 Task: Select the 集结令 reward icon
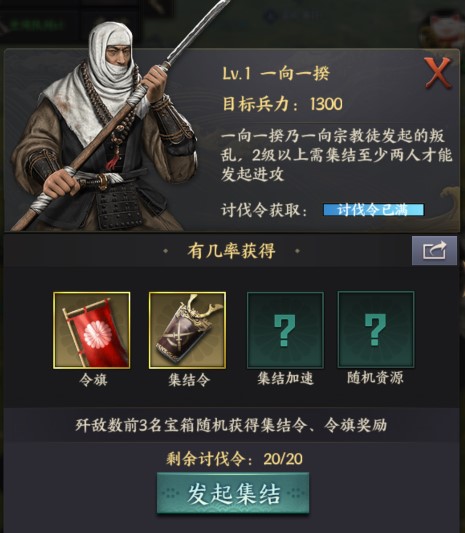pos(187,330)
